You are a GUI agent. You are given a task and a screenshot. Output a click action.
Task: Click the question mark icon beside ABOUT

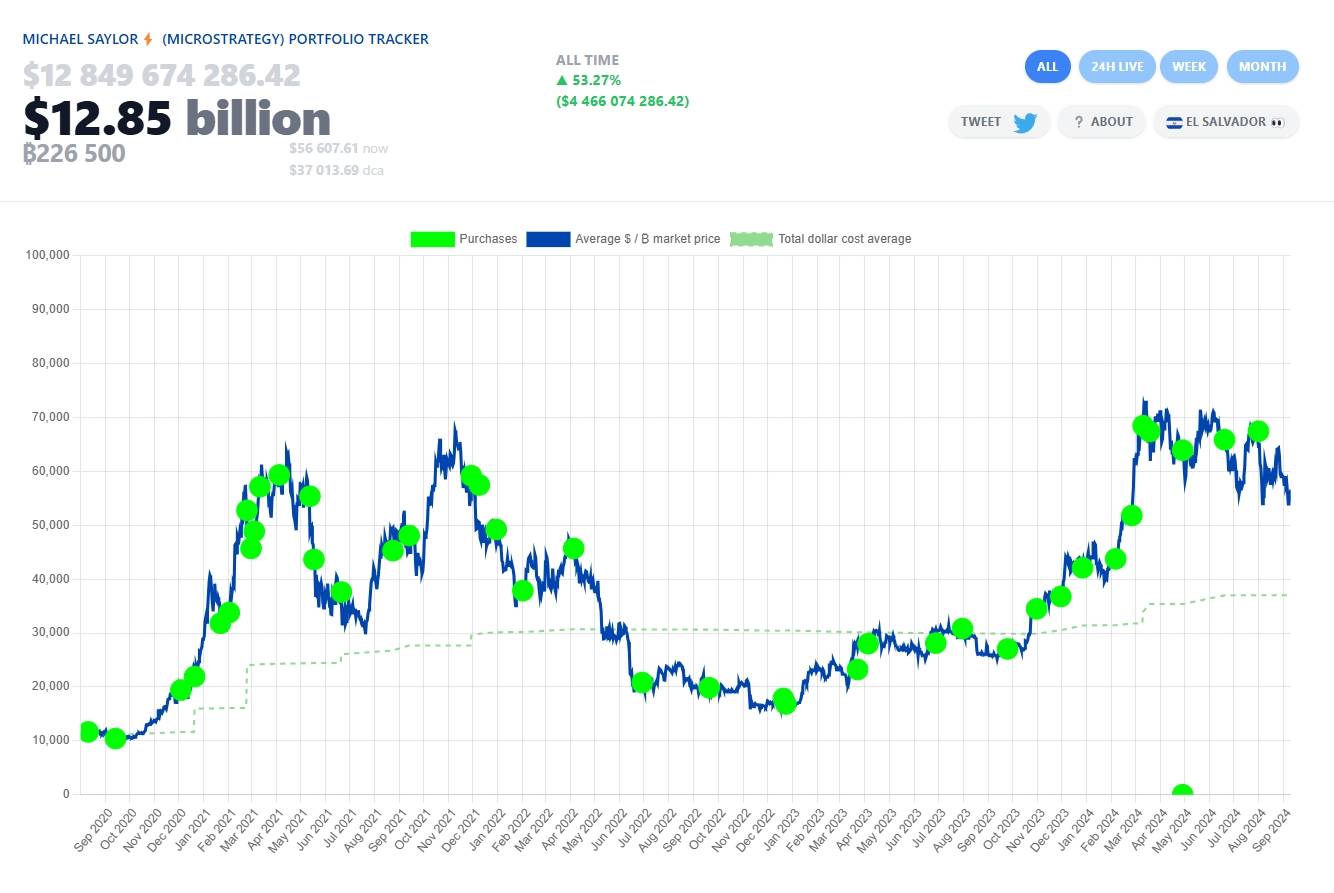[1079, 122]
